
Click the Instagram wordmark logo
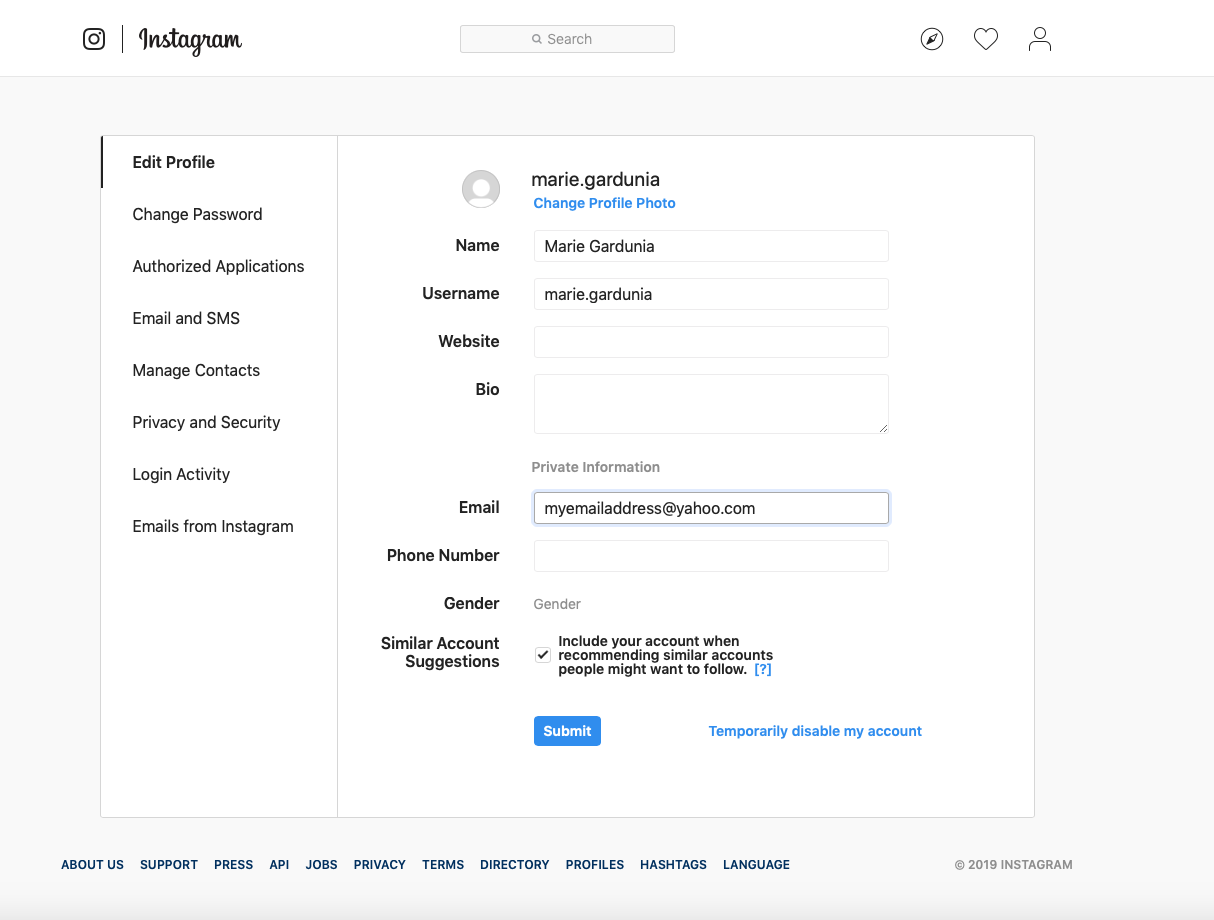(190, 40)
